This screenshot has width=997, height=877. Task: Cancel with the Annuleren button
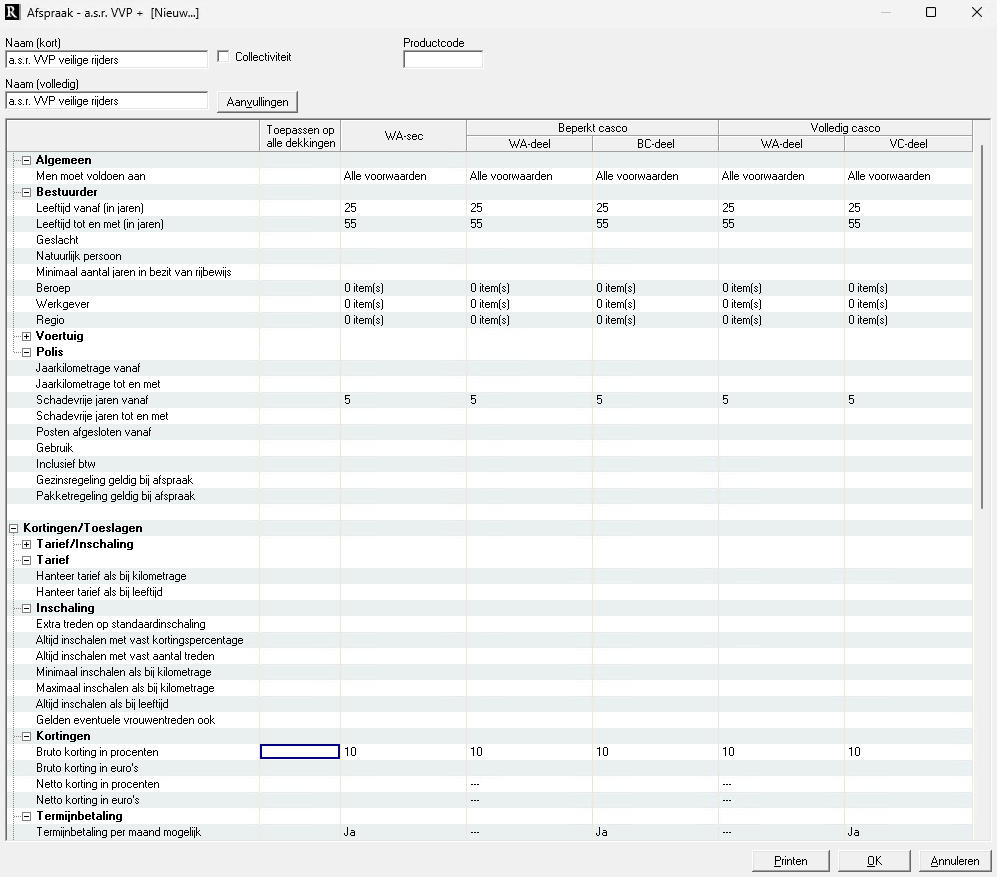955,860
